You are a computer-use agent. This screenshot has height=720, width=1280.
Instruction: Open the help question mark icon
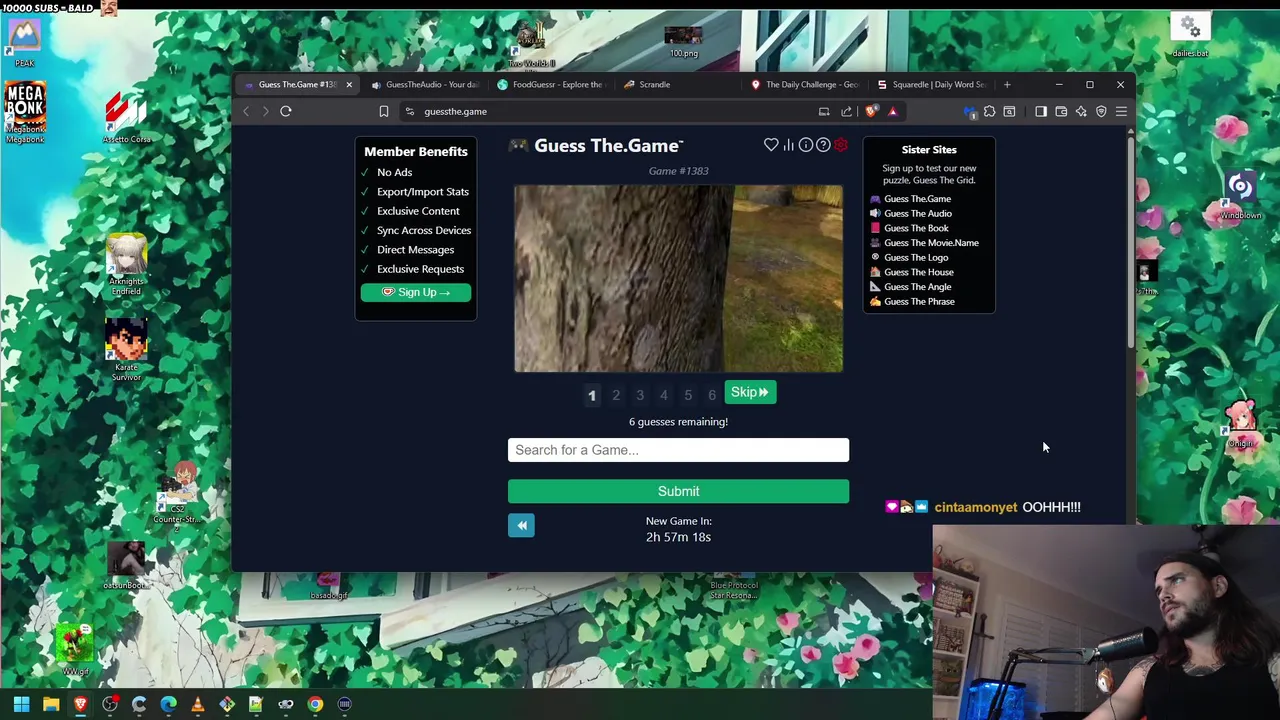[823, 145]
